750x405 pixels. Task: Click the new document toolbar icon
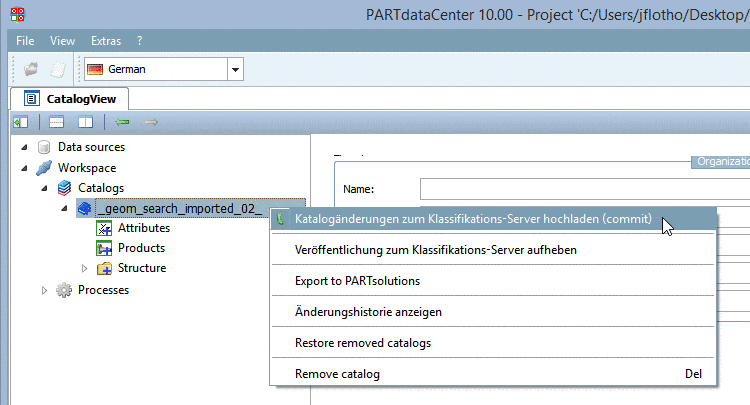click(58, 69)
